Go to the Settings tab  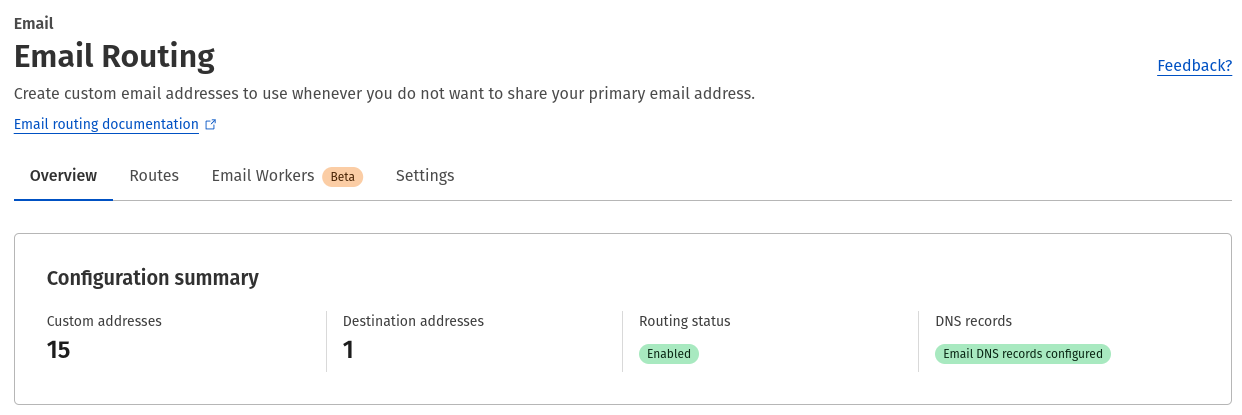(425, 176)
